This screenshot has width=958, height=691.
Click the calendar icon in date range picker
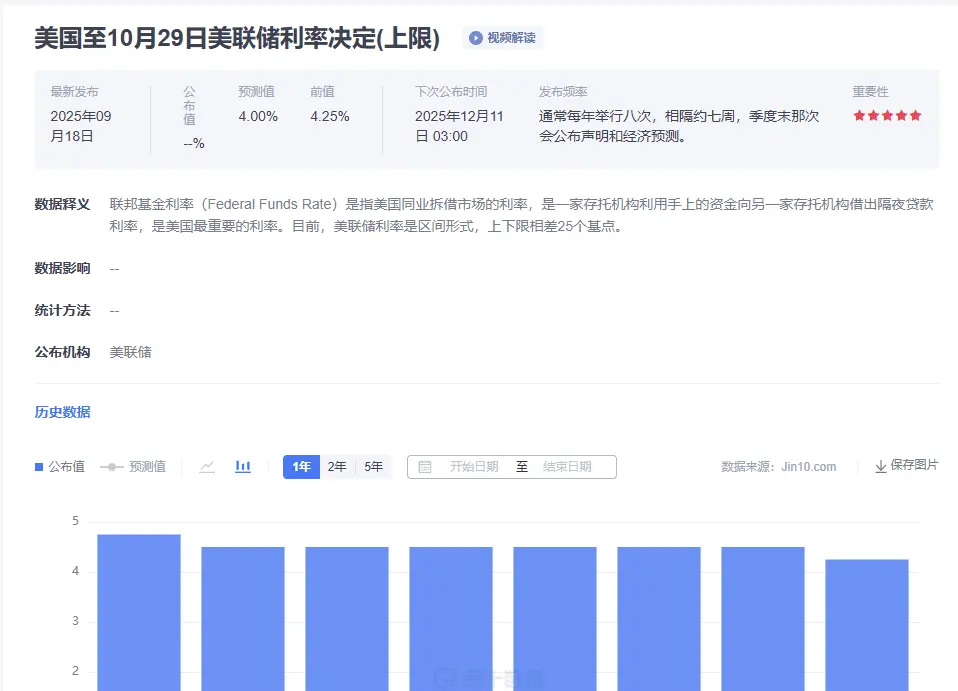[425, 467]
